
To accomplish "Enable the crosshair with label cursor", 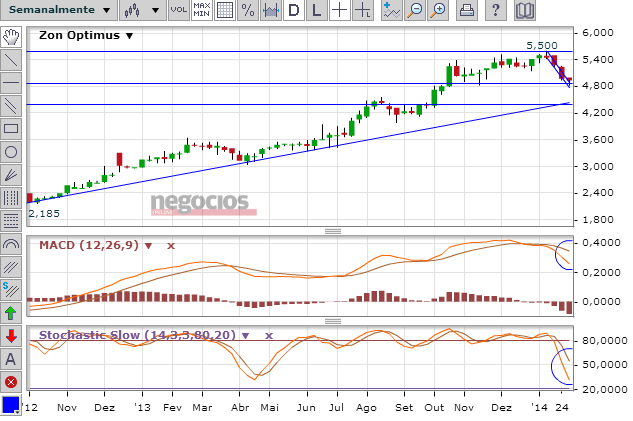I will tap(363, 10).
